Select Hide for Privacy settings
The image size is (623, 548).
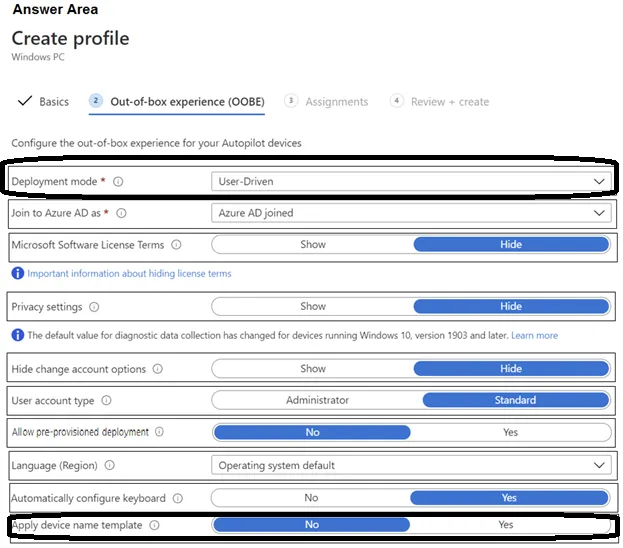tap(511, 306)
